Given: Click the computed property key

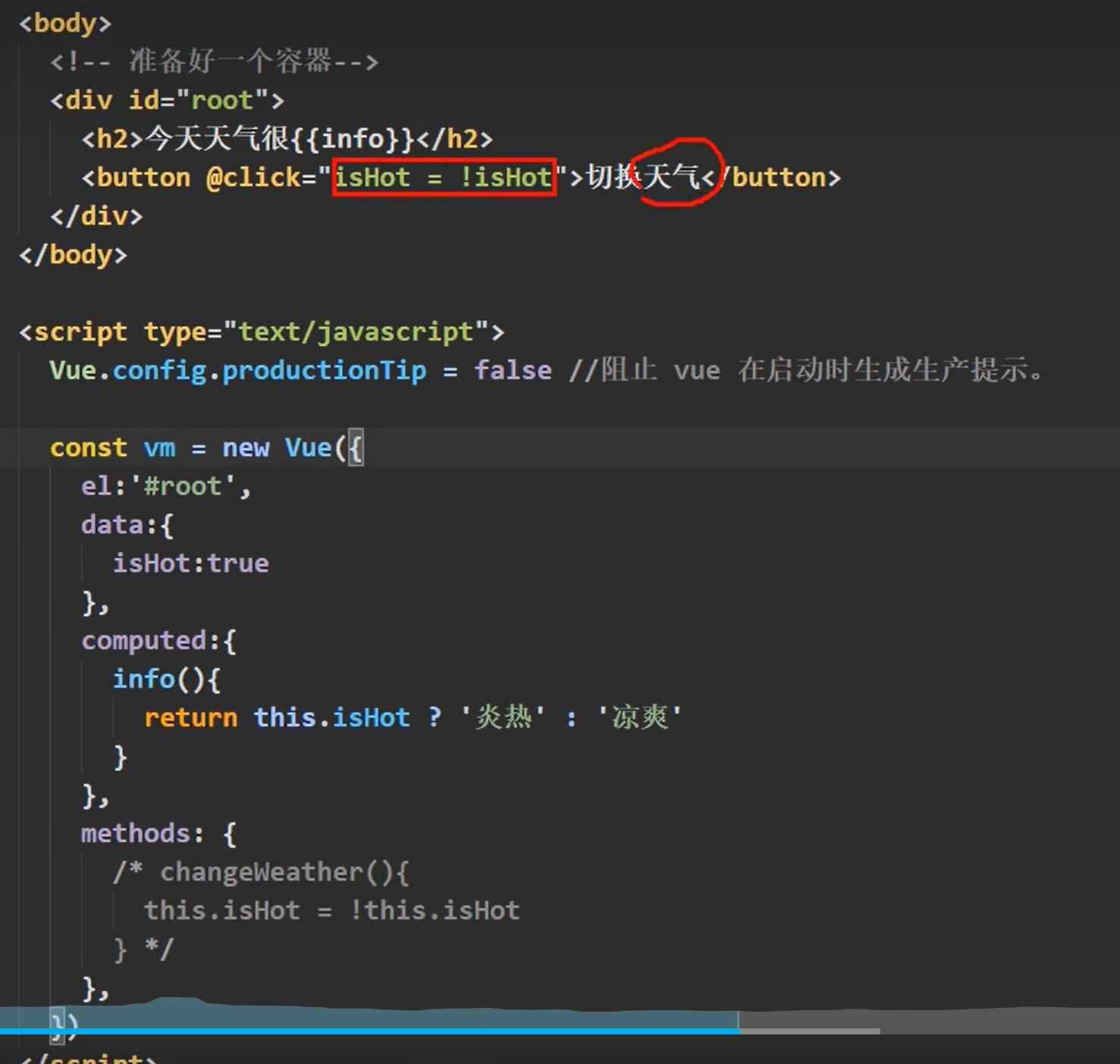Looking at the screenshot, I should pyautogui.click(x=144, y=642).
